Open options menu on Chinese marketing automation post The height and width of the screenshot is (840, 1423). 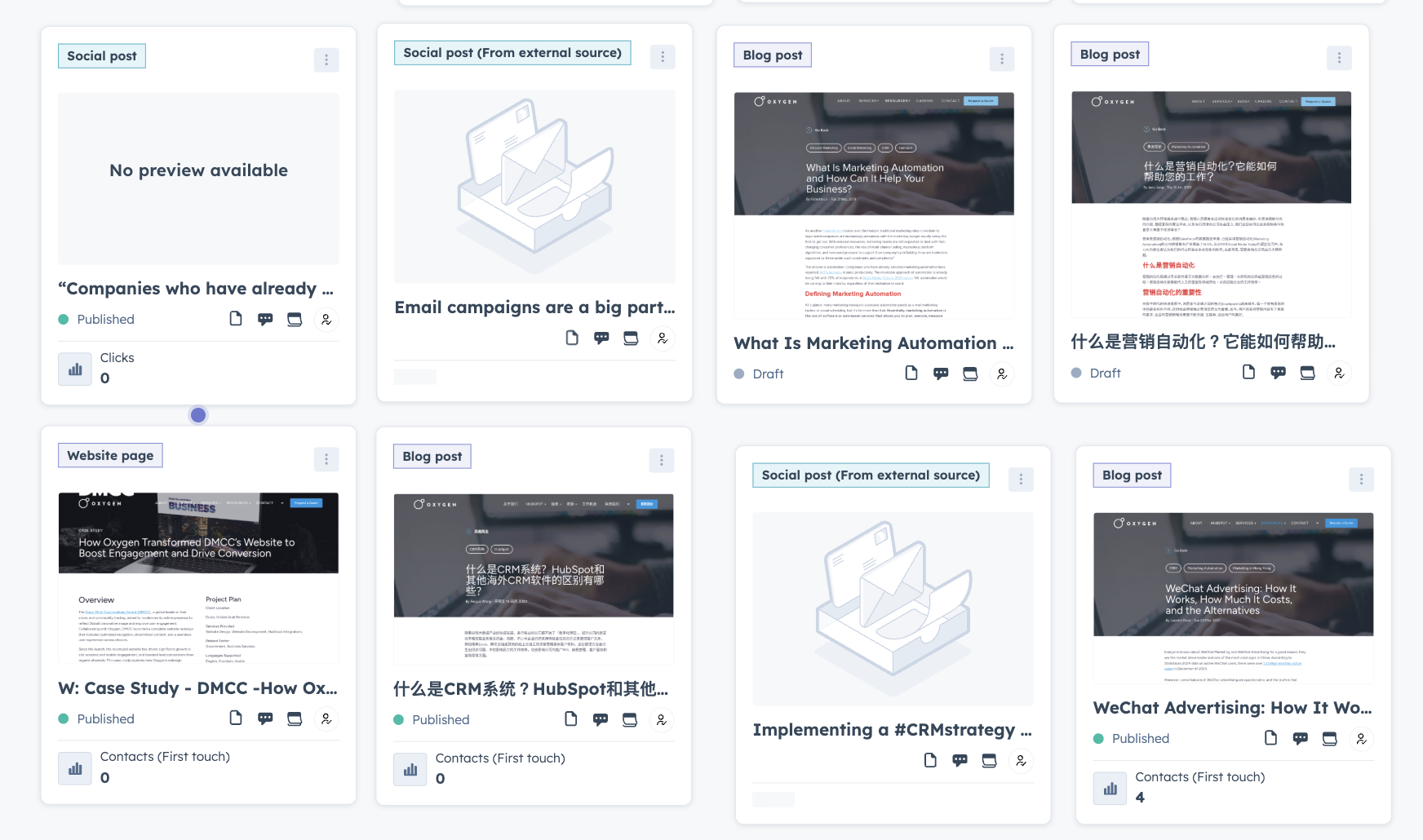pos(1338,58)
